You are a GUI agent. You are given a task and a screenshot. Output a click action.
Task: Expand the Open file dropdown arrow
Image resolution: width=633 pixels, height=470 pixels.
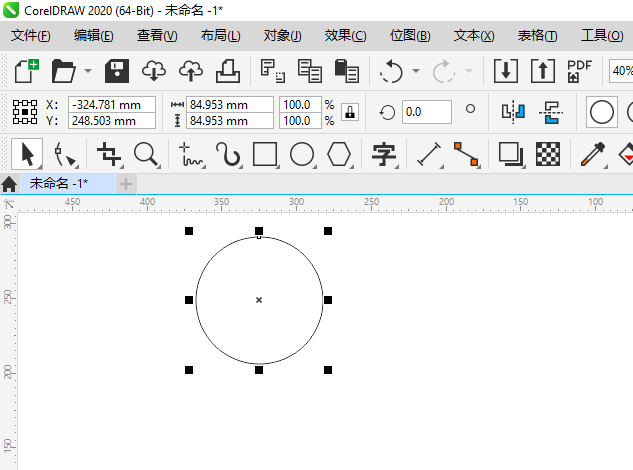coord(88,71)
